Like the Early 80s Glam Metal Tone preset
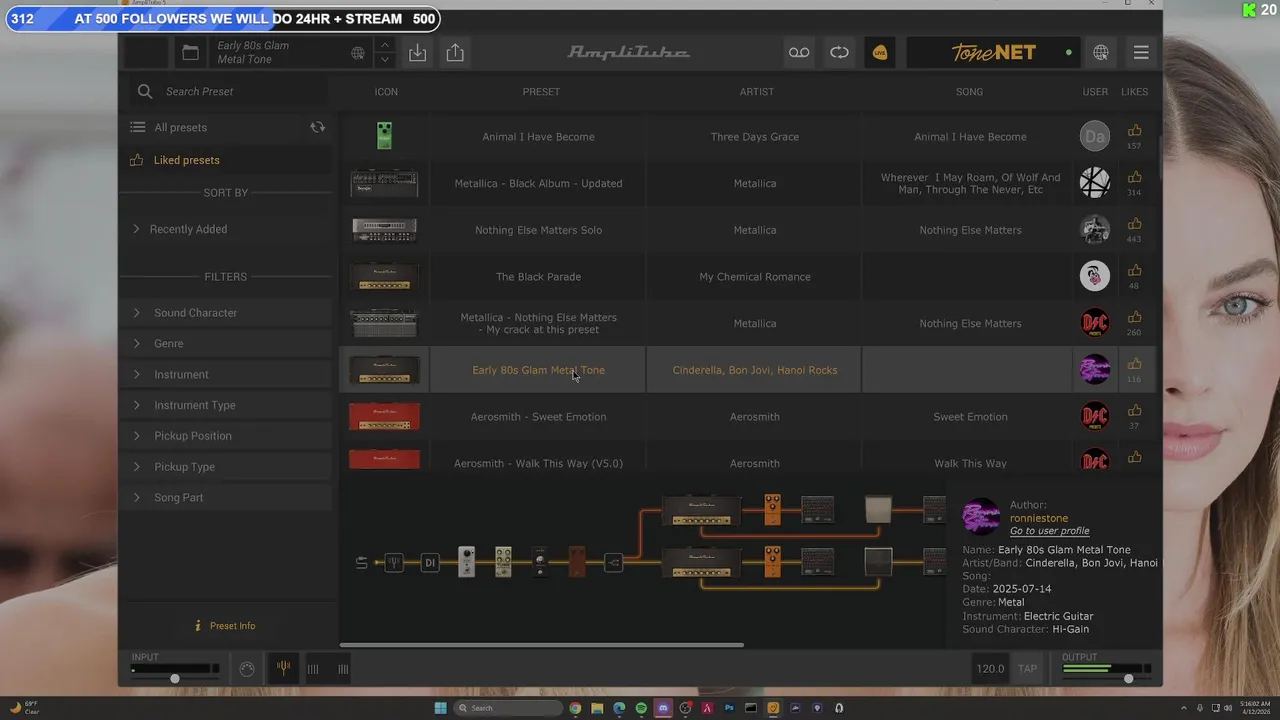This screenshot has height=720, width=1280. coord(1134,364)
